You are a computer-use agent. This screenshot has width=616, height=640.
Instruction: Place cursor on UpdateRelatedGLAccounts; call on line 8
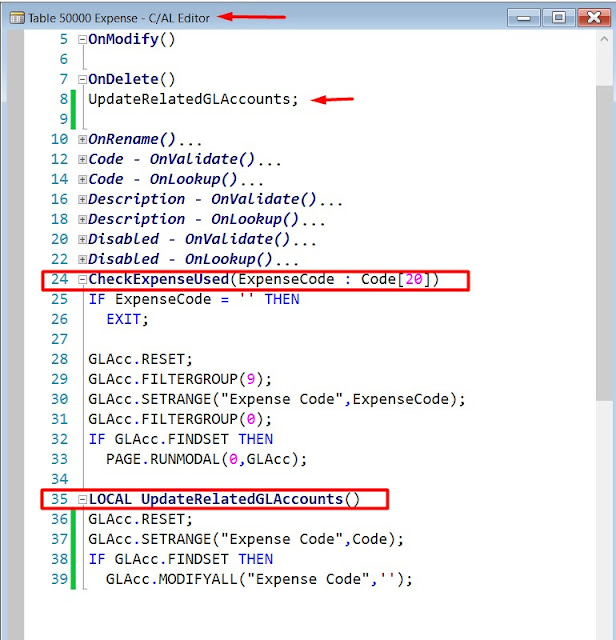click(x=193, y=99)
